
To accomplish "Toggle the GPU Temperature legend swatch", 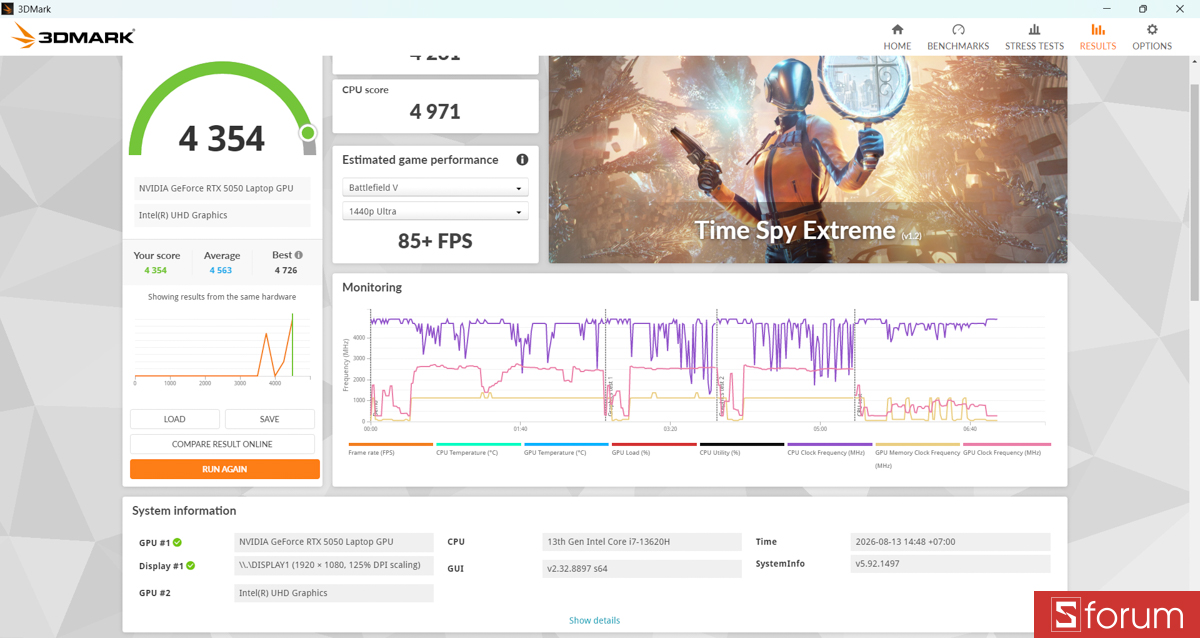I will (566, 445).
